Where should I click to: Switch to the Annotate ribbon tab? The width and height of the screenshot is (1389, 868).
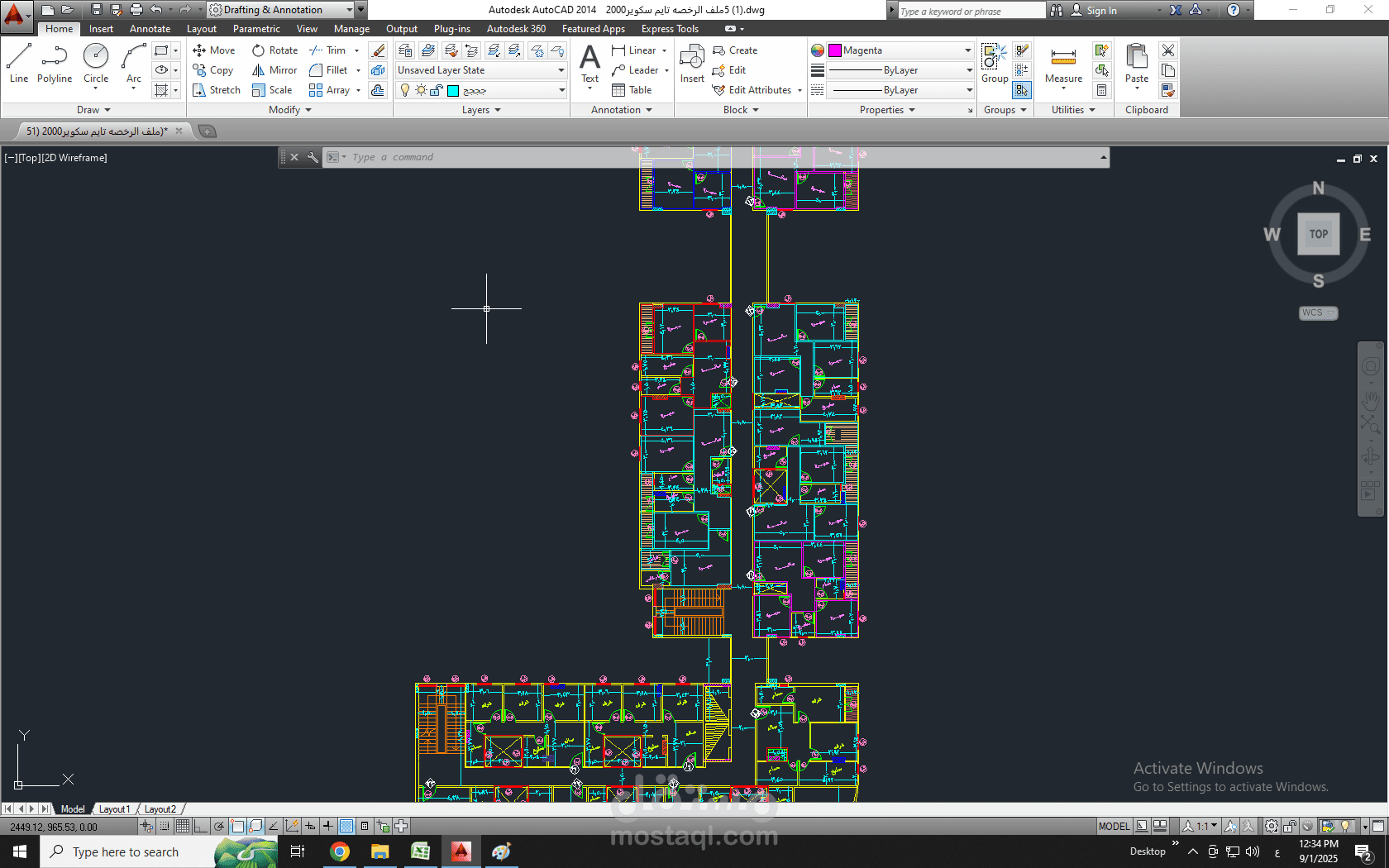coord(150,29)
